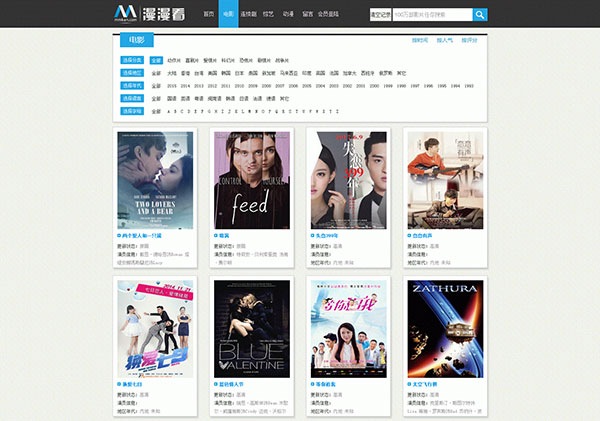Click the magnifier search button

pyautogui.click(x=480, y=15)
